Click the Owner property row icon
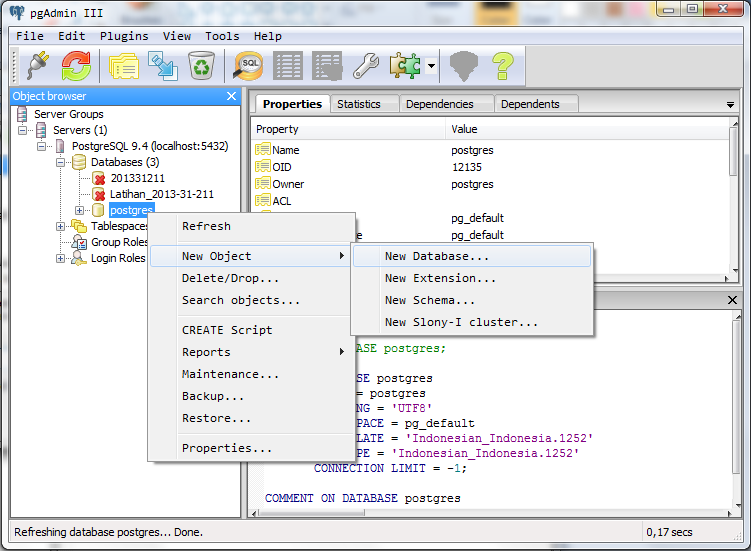The image size is (751, 551). pos(262,184)
